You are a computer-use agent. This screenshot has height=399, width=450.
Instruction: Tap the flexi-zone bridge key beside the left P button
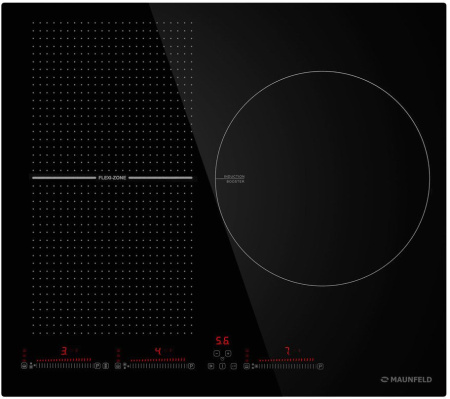pos(105,366)
